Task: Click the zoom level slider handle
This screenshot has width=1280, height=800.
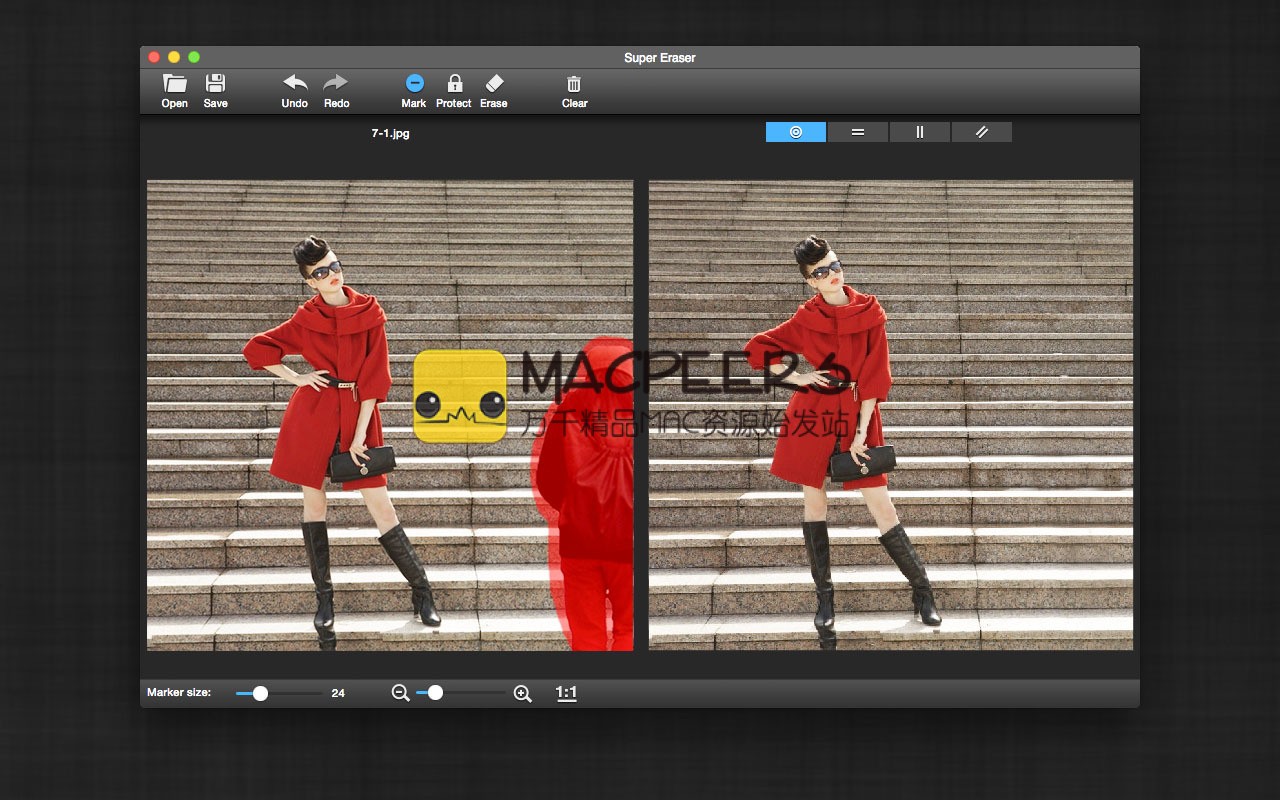Action: coord(435,693)
